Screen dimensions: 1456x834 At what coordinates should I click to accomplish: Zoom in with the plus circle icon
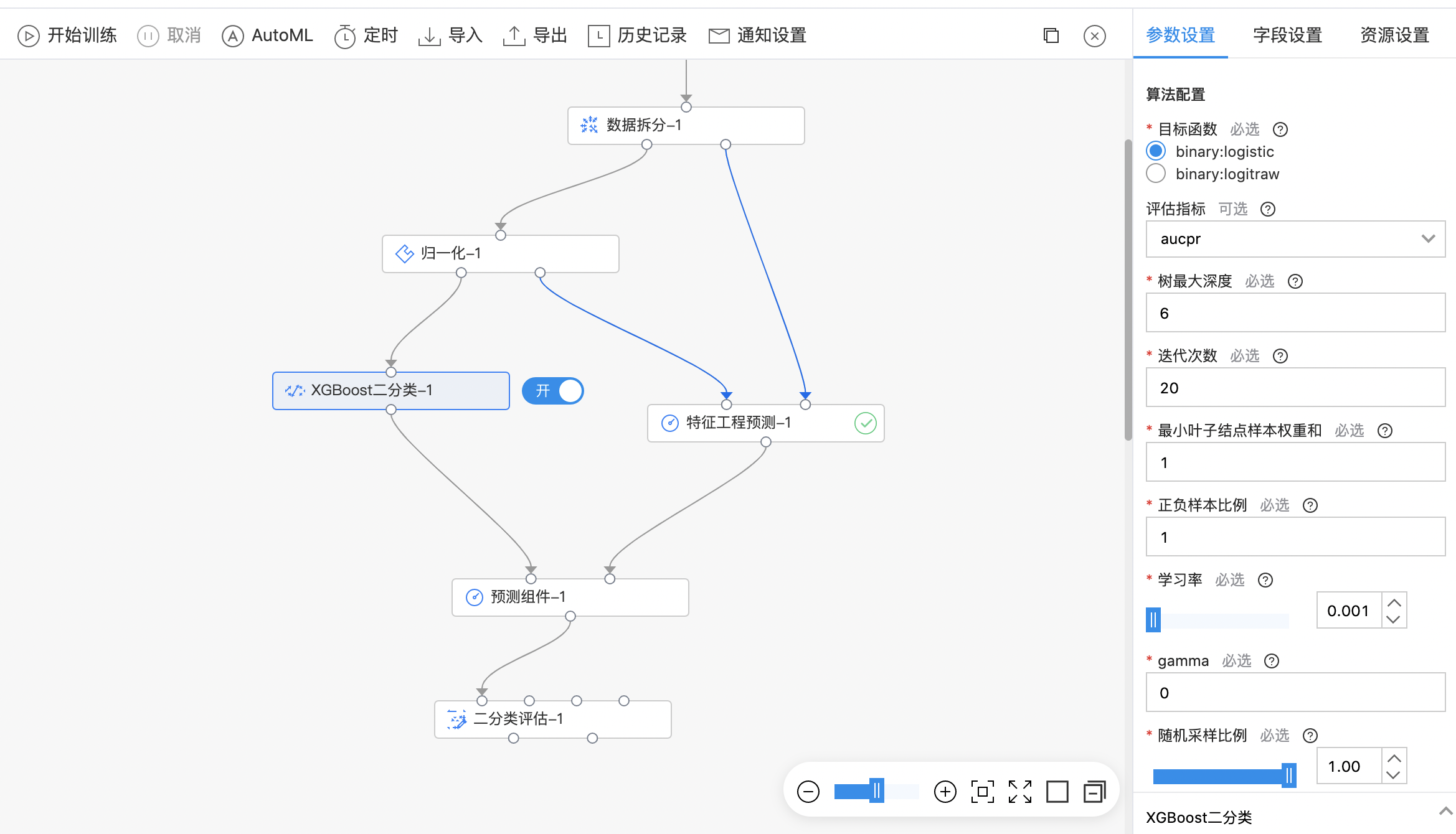[945, 792]
